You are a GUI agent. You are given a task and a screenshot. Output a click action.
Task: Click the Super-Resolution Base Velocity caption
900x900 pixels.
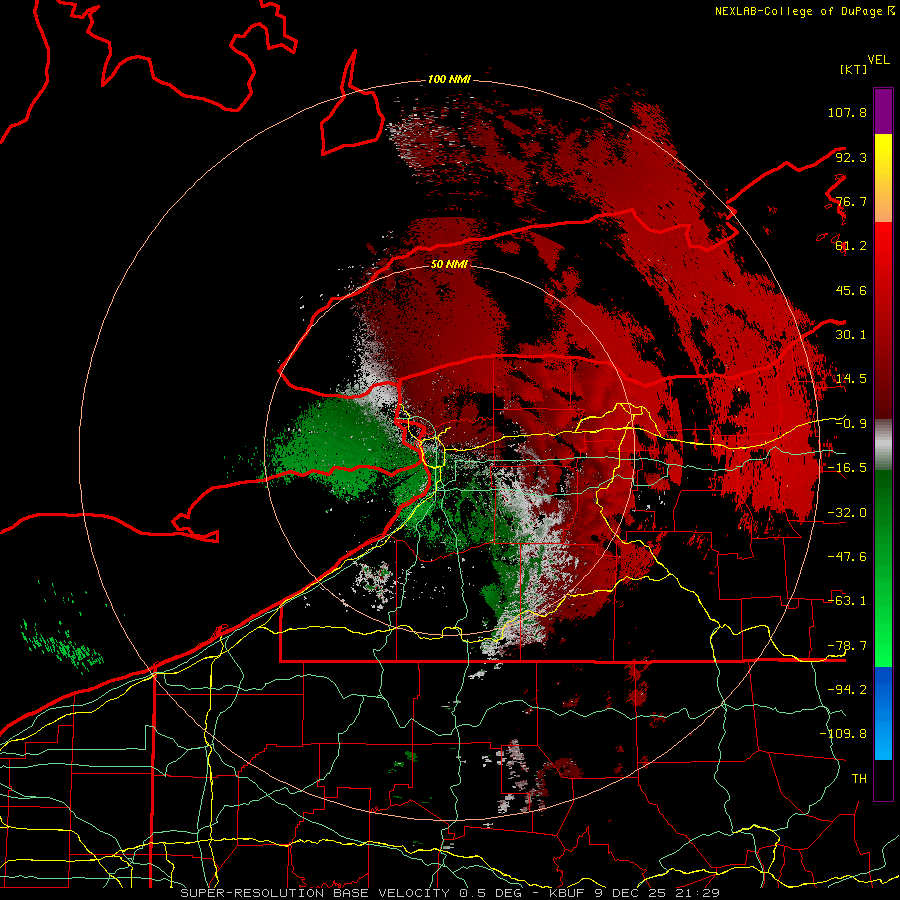coord(450,893)
